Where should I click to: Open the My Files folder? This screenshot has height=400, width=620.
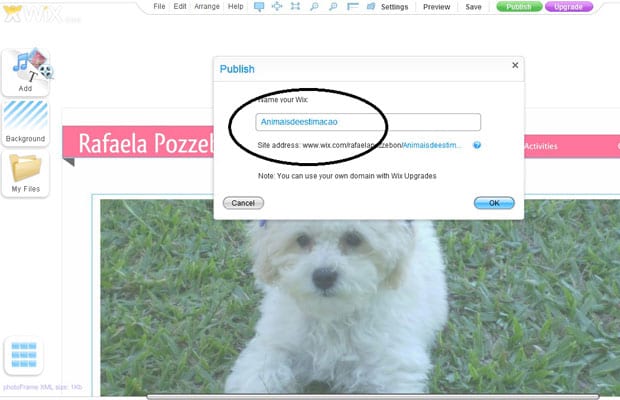[26, 173]
